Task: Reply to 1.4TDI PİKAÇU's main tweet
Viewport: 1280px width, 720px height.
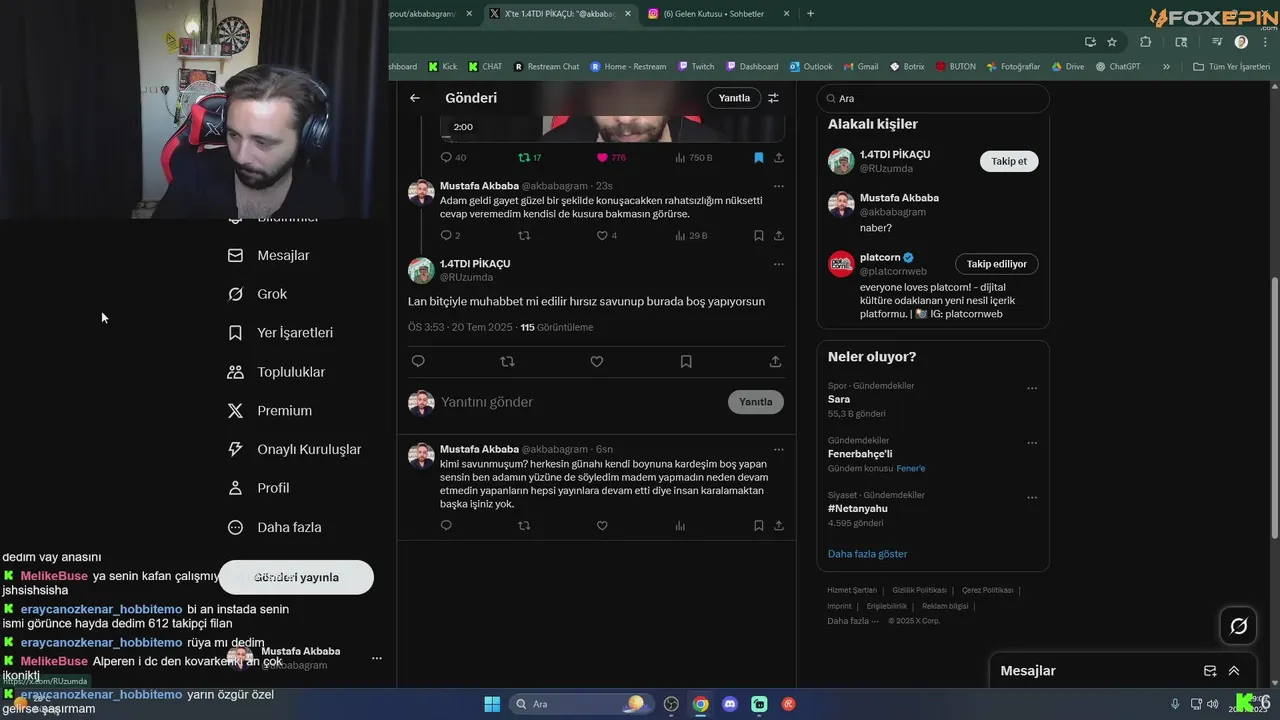Action: pyautogui.click(x=418, y=361)
